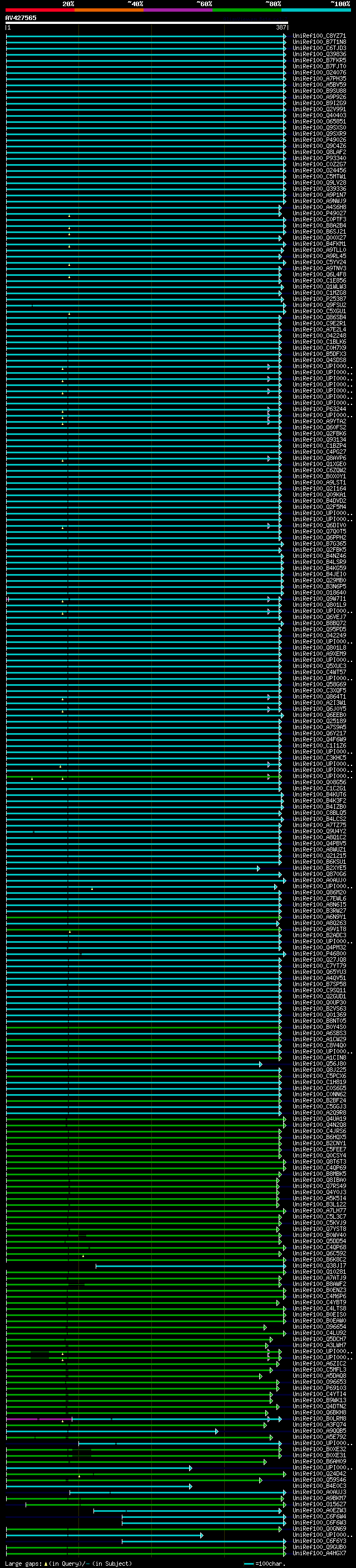This screenshot has width=356, height=1568.
Task: Click UniRef100_A4HGX7 label
Action: pos(319,1553)
